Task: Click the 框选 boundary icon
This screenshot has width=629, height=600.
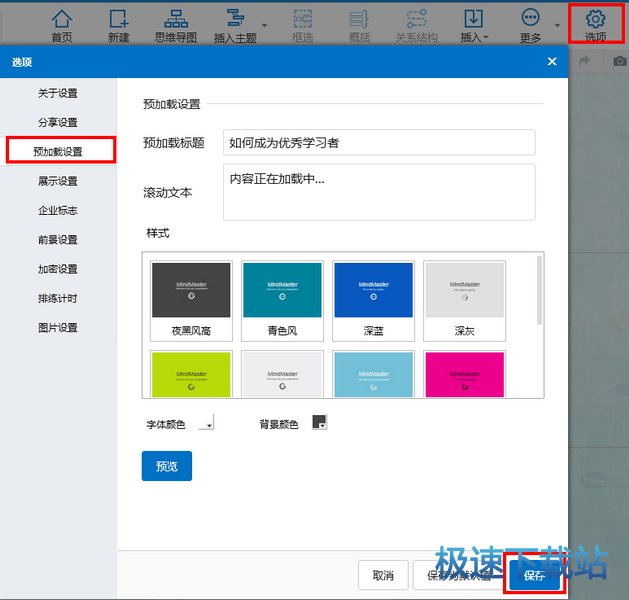Action: tap(302, 25)
